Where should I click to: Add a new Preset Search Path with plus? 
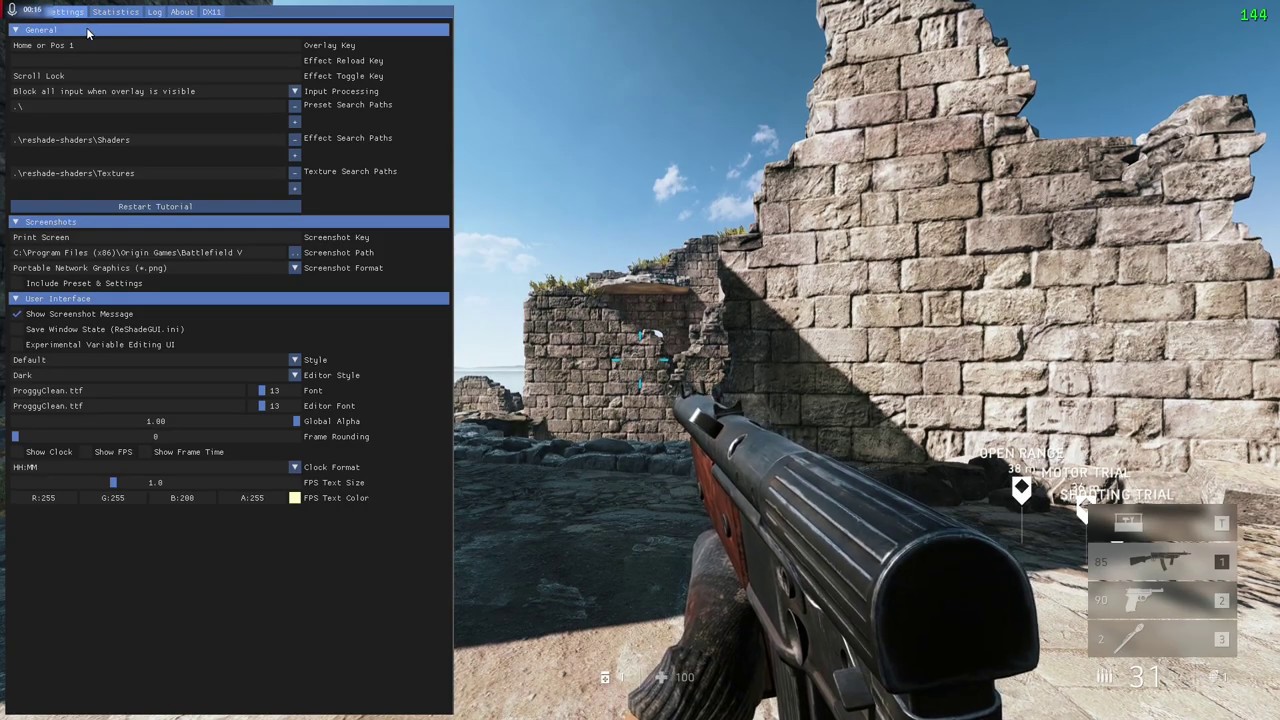294,122
